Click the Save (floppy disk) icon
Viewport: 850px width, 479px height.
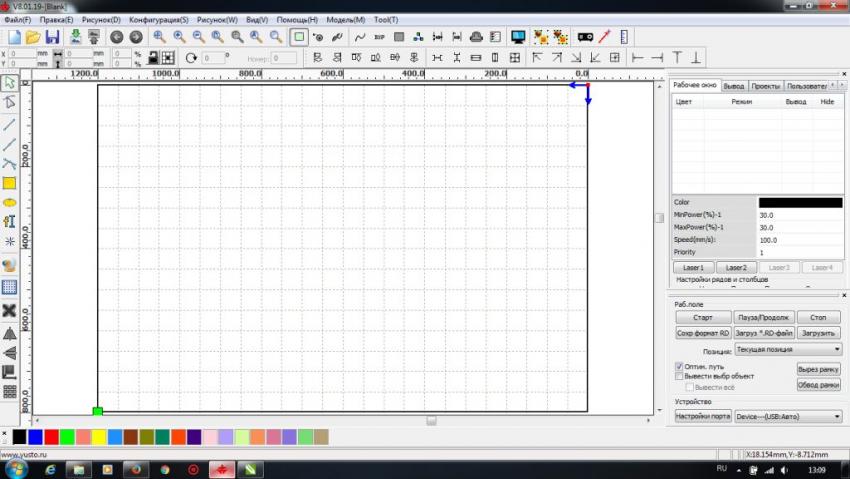[x=52, y=37]
